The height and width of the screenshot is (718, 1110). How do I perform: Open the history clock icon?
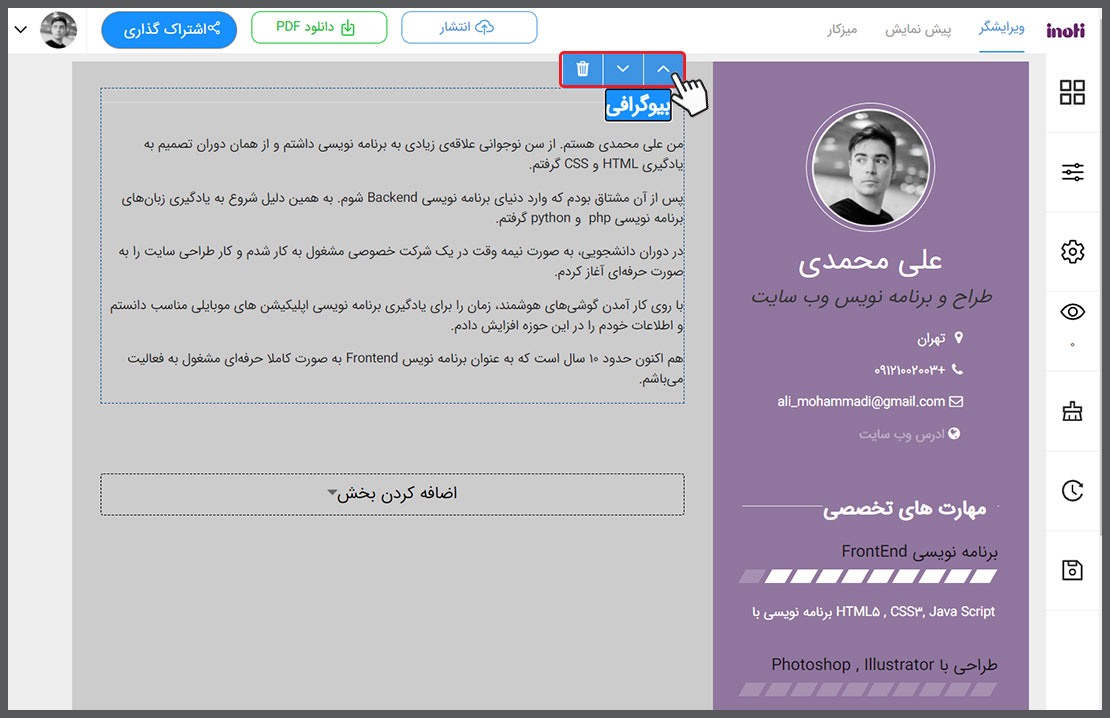[x=1072, y=490]
